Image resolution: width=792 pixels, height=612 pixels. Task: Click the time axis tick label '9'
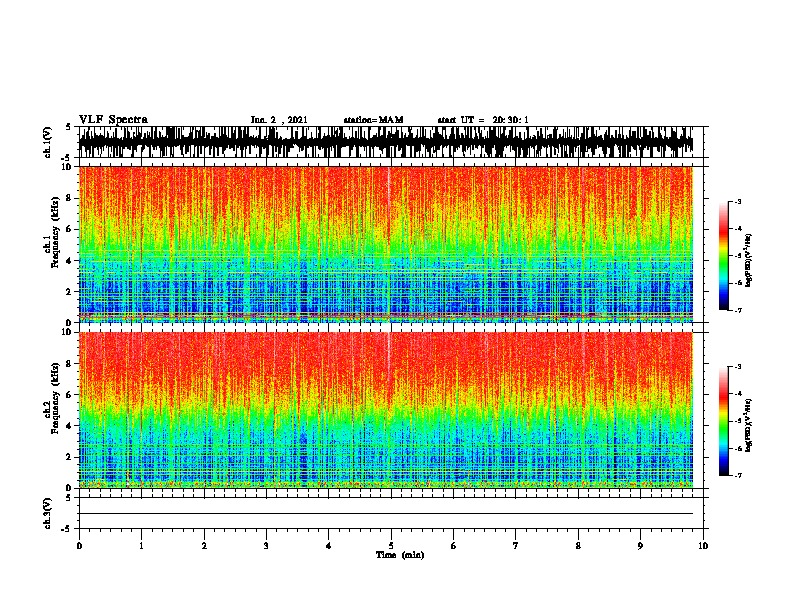point(640,546)
